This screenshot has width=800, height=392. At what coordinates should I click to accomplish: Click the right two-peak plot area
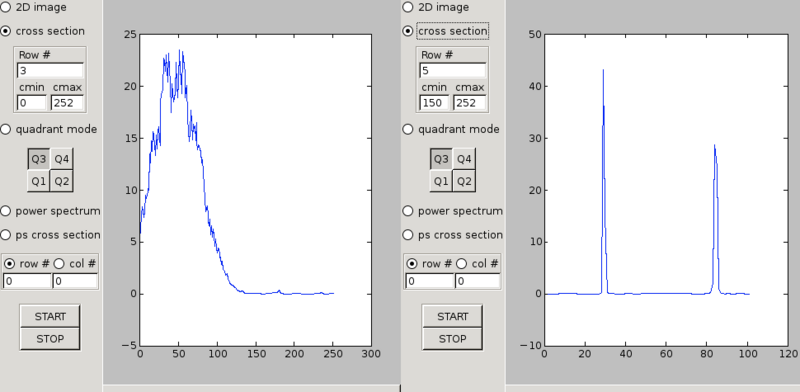[x=666, y=190]
